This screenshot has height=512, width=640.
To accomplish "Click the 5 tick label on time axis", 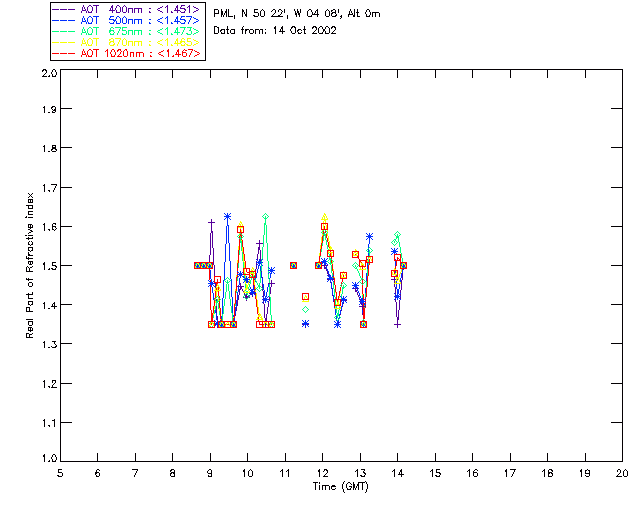I will (60, 473).
